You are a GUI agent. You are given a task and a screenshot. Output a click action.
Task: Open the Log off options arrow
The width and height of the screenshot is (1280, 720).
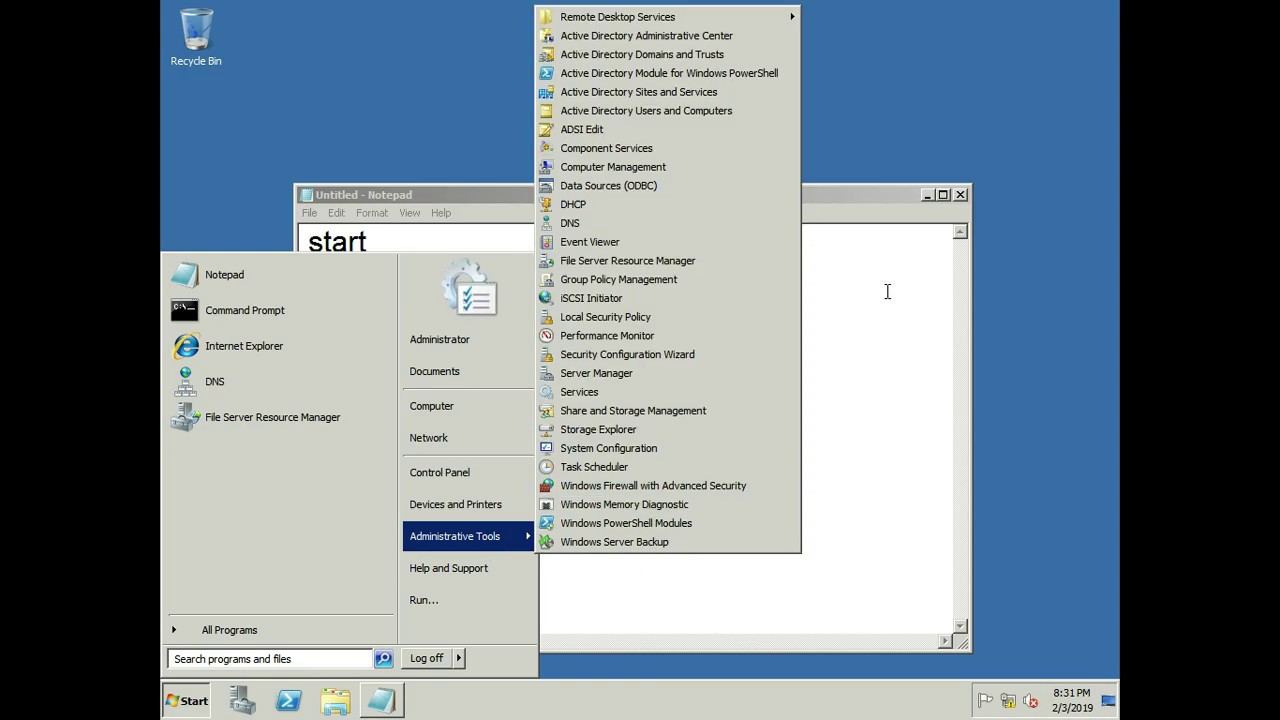pyautogui.click(x=458, y=658)
